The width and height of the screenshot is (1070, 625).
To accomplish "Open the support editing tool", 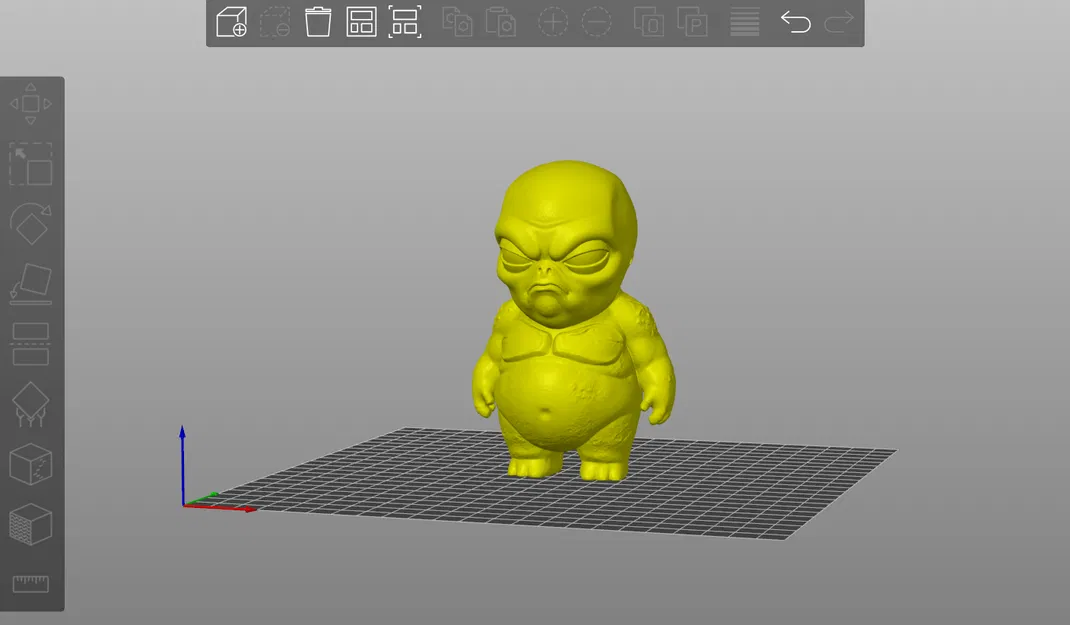I will 30,404.
